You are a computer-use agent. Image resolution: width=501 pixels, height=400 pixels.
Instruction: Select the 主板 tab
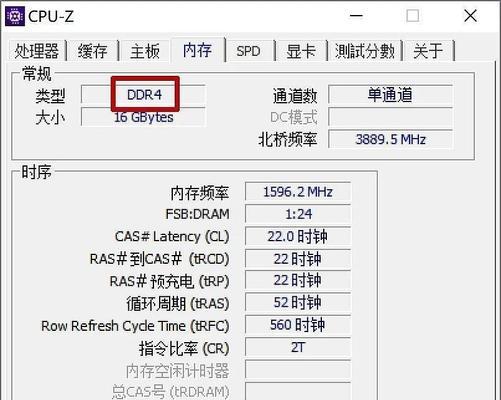tap(145, 51)
